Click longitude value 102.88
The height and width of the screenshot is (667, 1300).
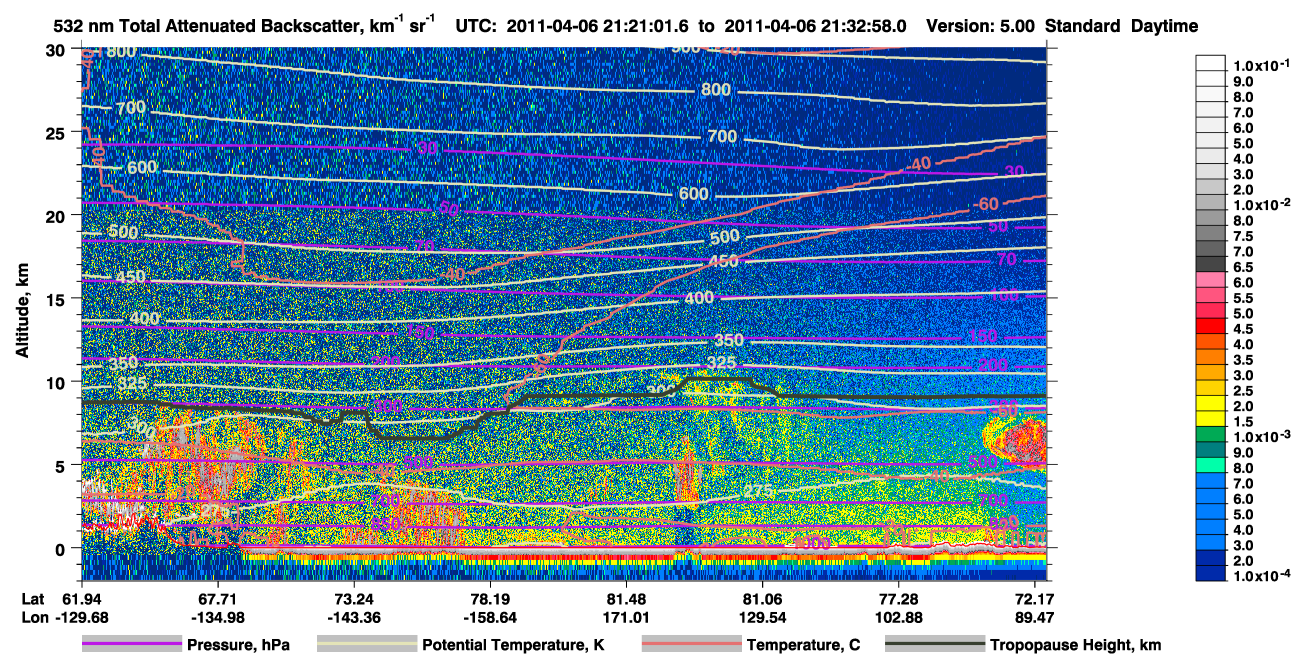[x=899, y=617]
